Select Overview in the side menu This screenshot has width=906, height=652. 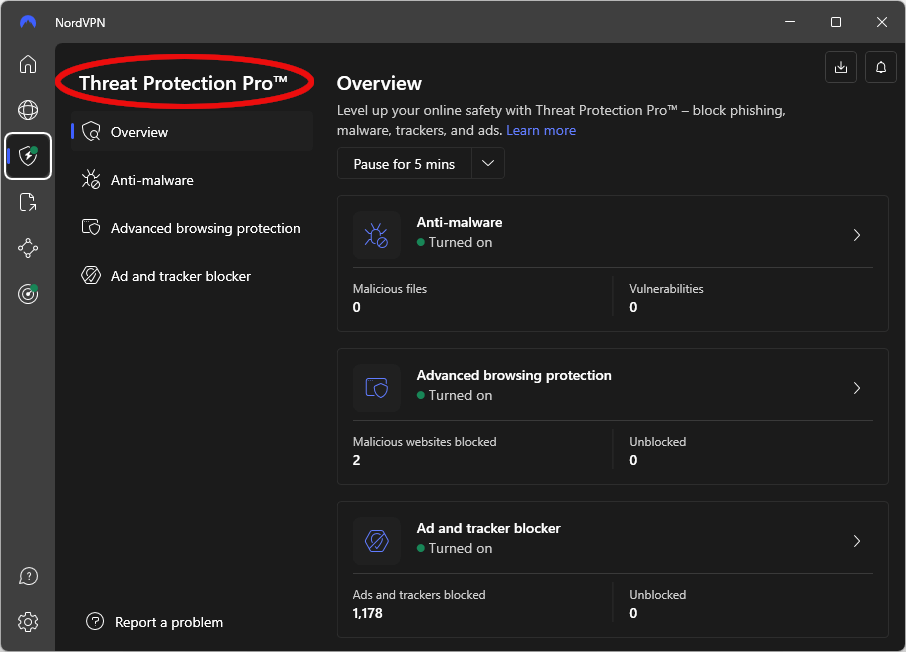tap(192, 132)
